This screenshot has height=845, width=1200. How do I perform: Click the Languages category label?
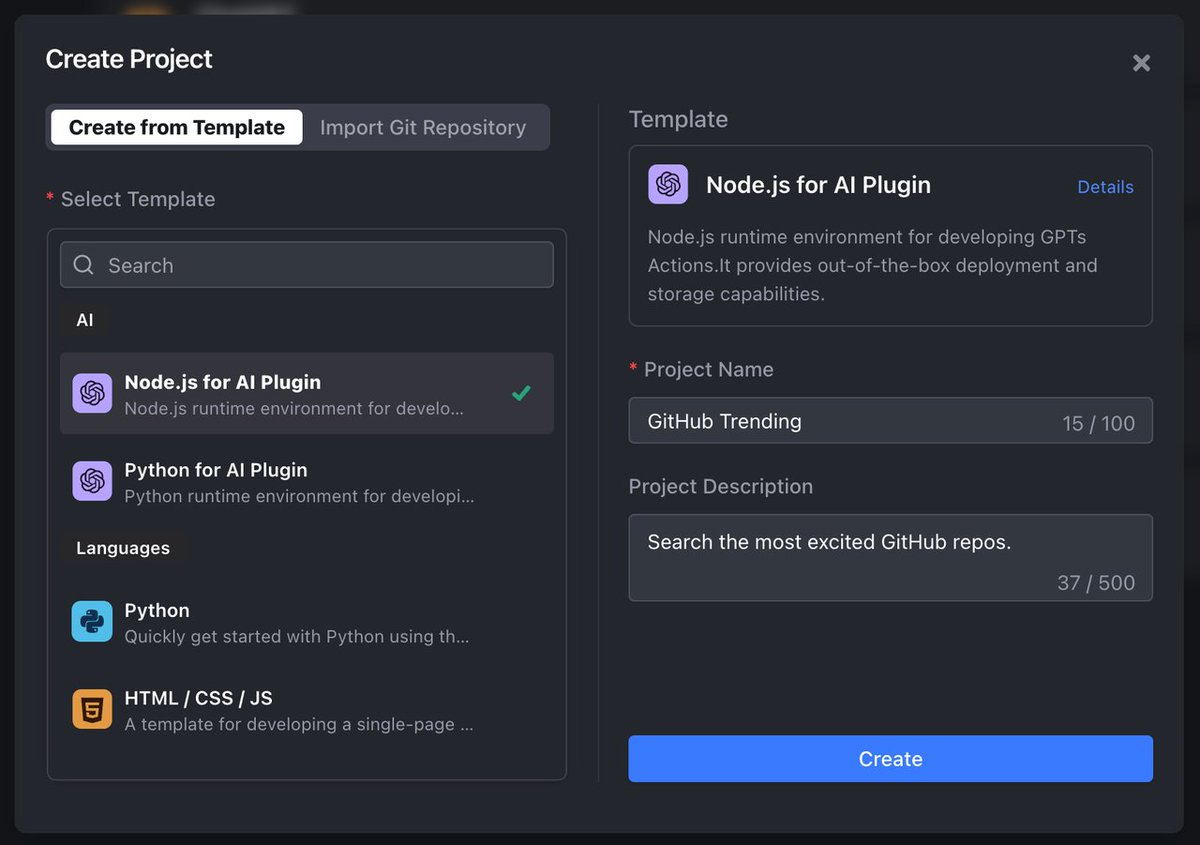point(123,548)
